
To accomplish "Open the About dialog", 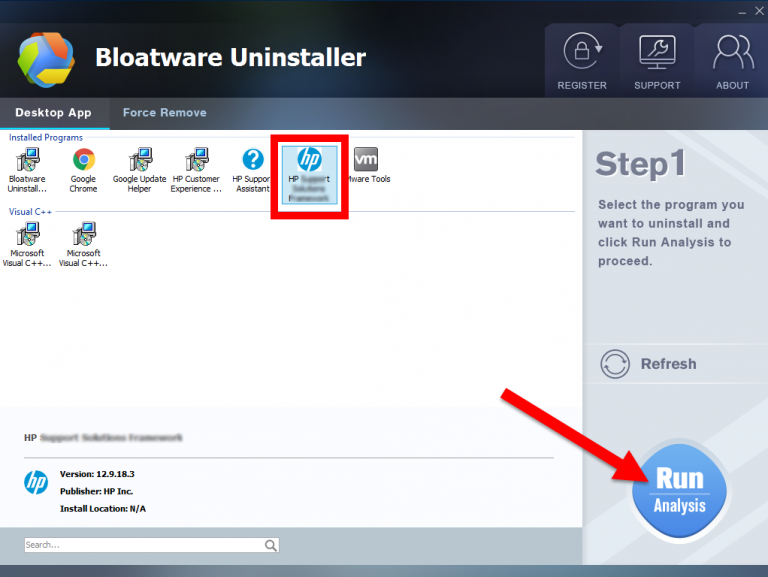I will (x=732, y=62).
